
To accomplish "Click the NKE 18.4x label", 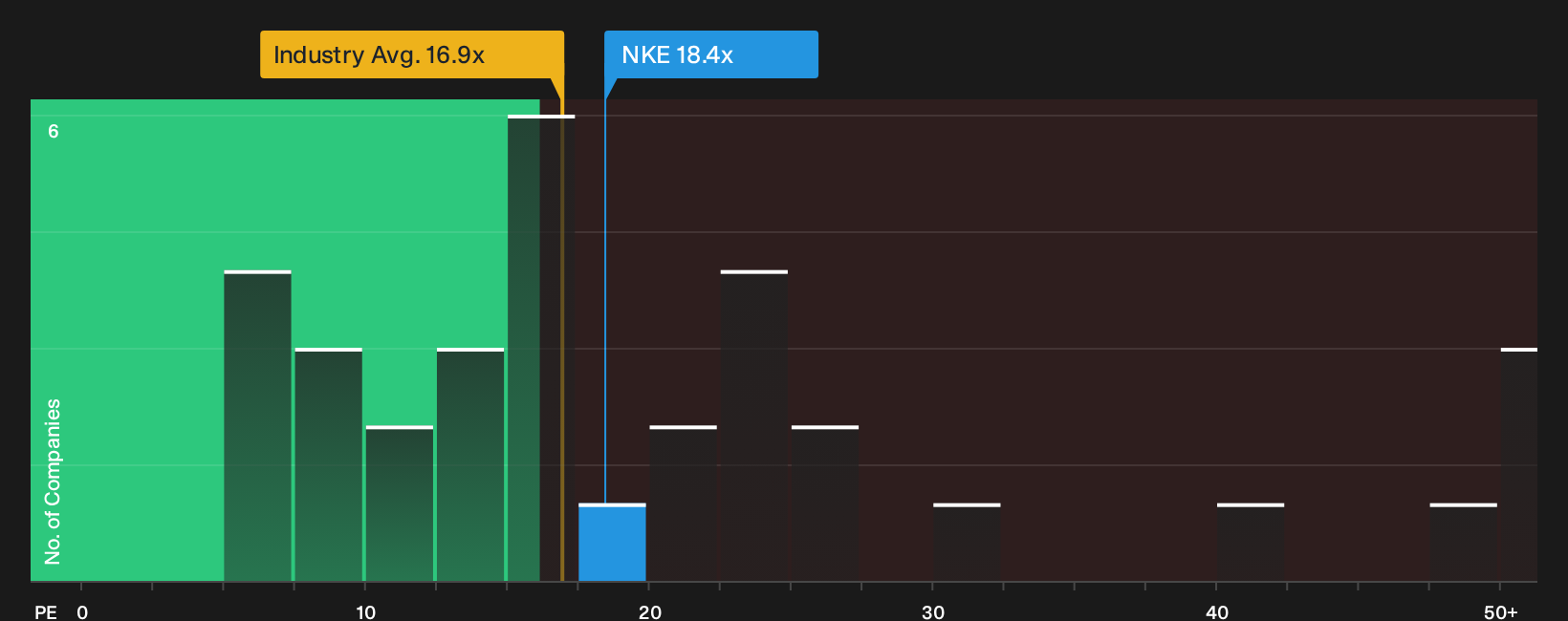I will (x=711, y=54).
